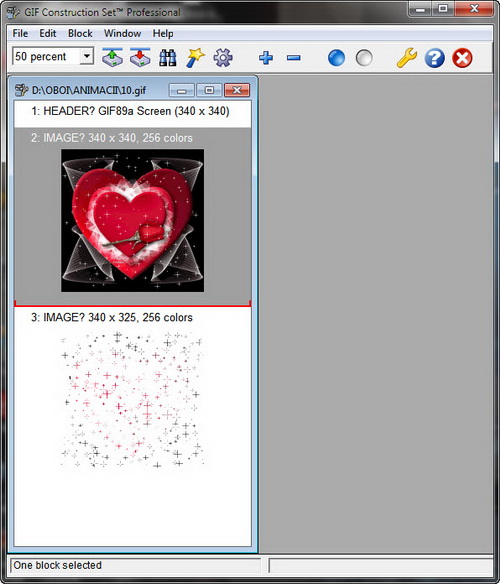The image size is (500, 584).
Task: Click the red X exit toolbar icon
Action: [x=462, y=58]
